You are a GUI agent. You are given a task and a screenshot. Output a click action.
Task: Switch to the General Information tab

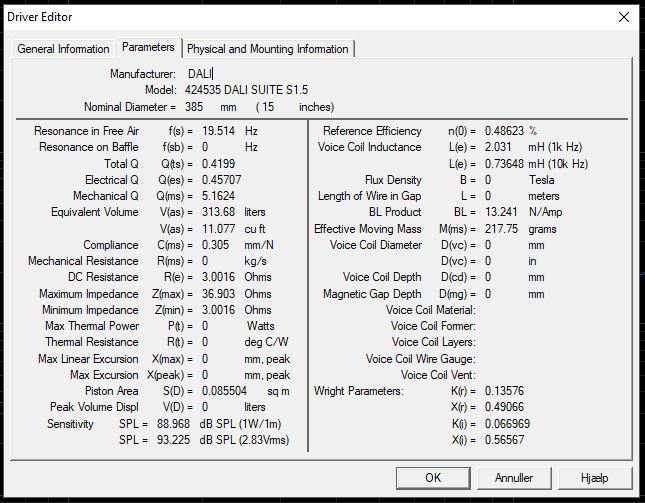[63, 49]
